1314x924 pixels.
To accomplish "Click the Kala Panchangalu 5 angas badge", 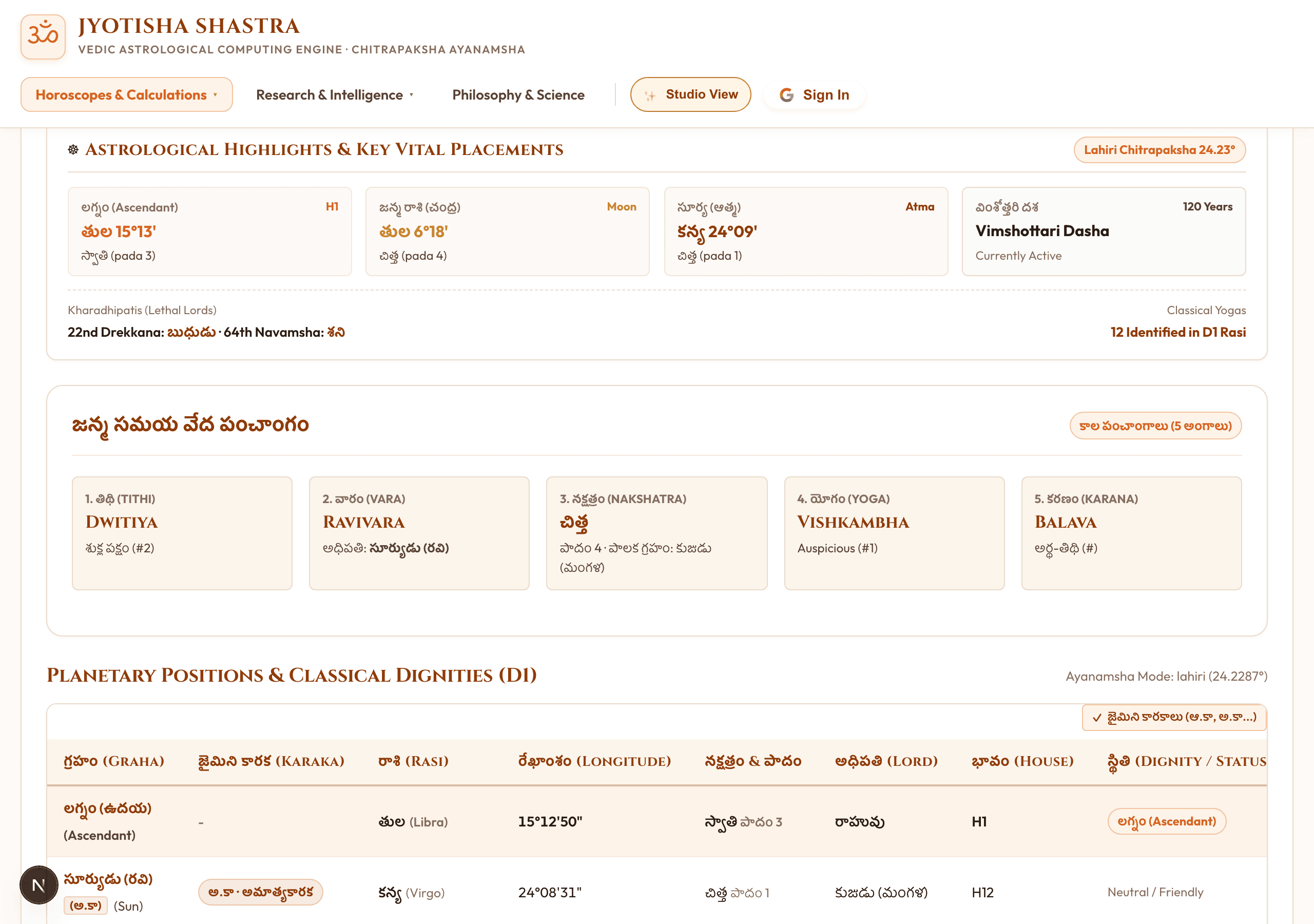I will [1155, 426].
